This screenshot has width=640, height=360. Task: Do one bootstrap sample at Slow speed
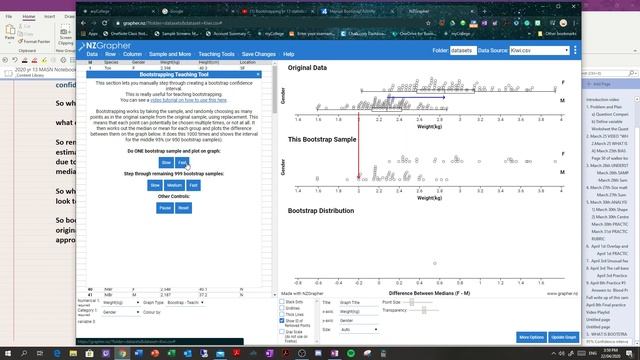pos(166,162)
